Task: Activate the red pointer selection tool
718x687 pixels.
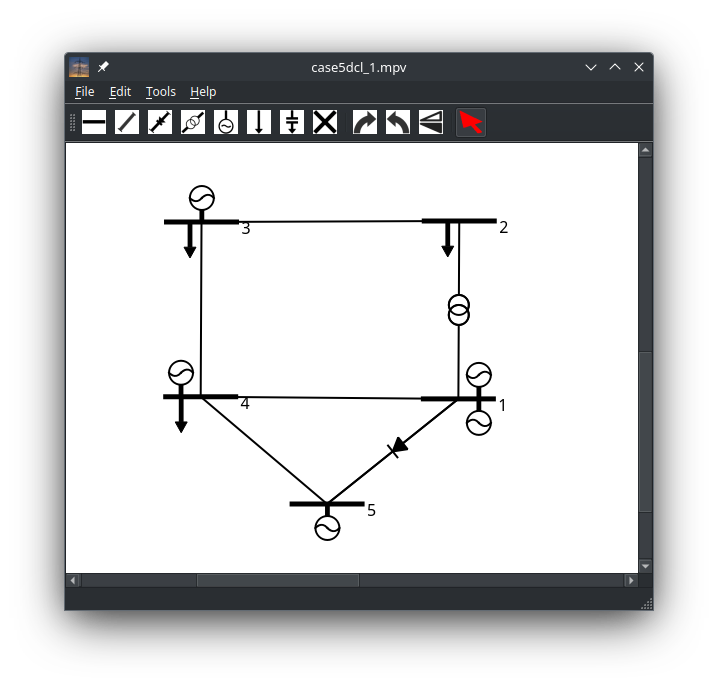Action: click(x=471, y=122)
